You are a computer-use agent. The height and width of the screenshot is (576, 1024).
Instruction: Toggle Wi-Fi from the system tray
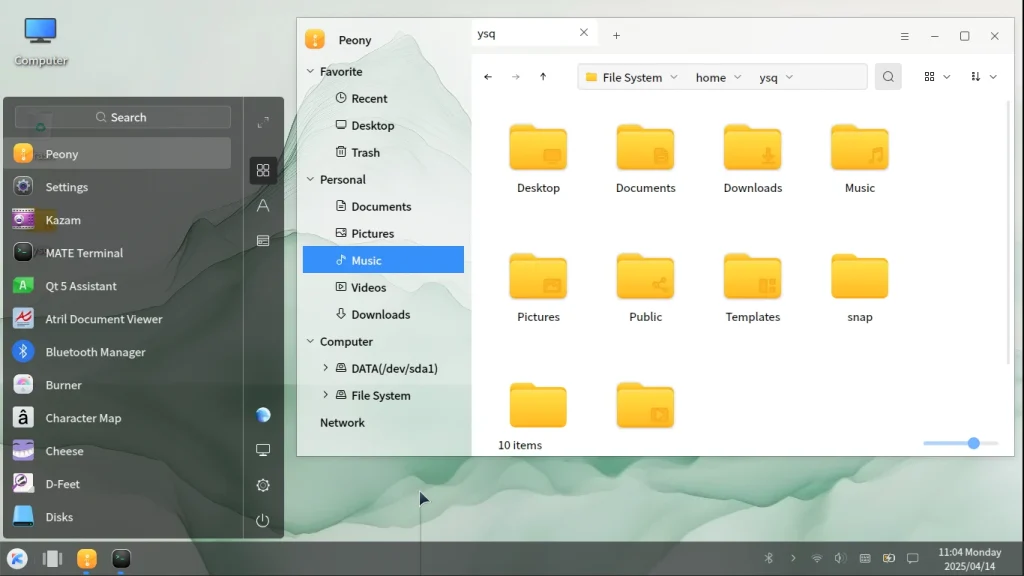click(817, 558)
